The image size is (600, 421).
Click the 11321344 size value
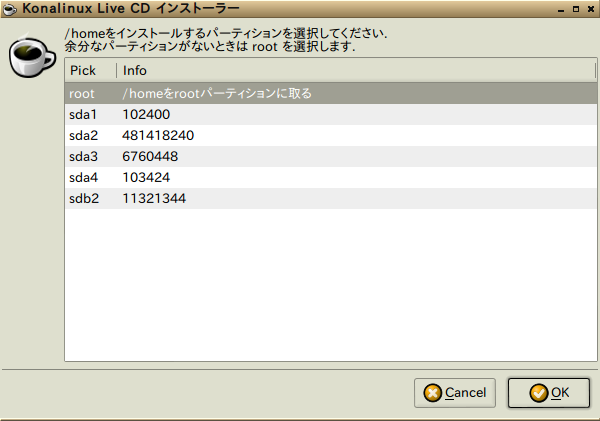[154, 199]
